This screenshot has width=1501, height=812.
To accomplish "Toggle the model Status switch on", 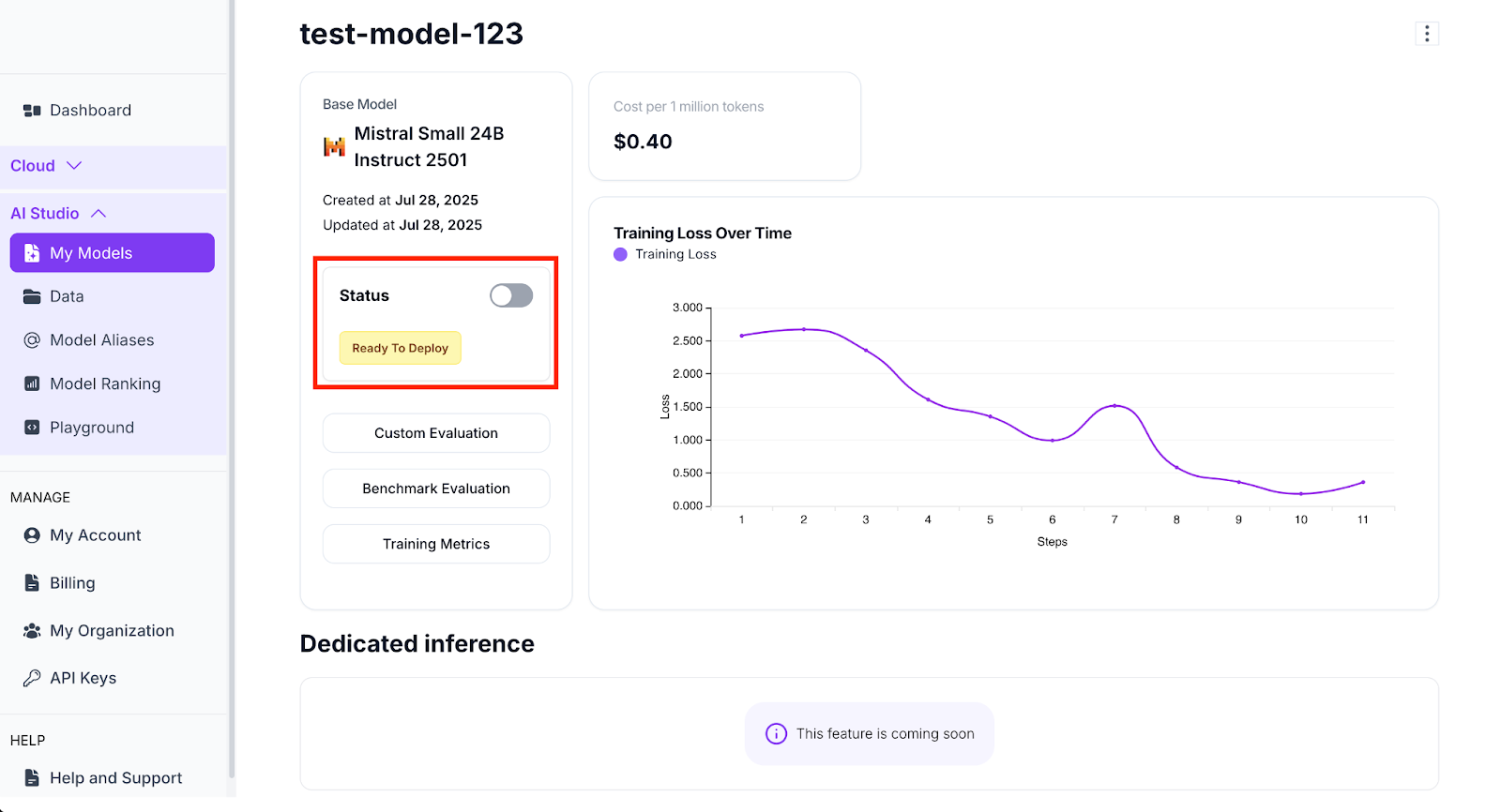I will pos(511,295).
